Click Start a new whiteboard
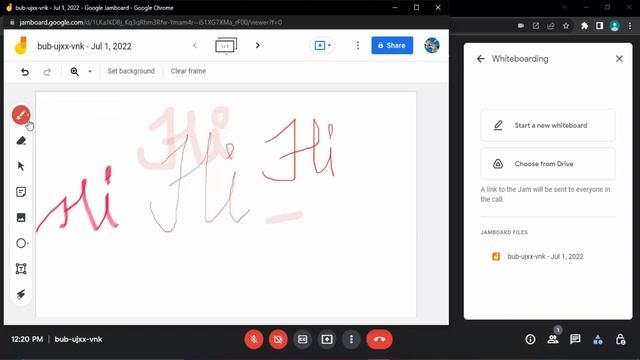The image size is (640, 360). (548, 125)
